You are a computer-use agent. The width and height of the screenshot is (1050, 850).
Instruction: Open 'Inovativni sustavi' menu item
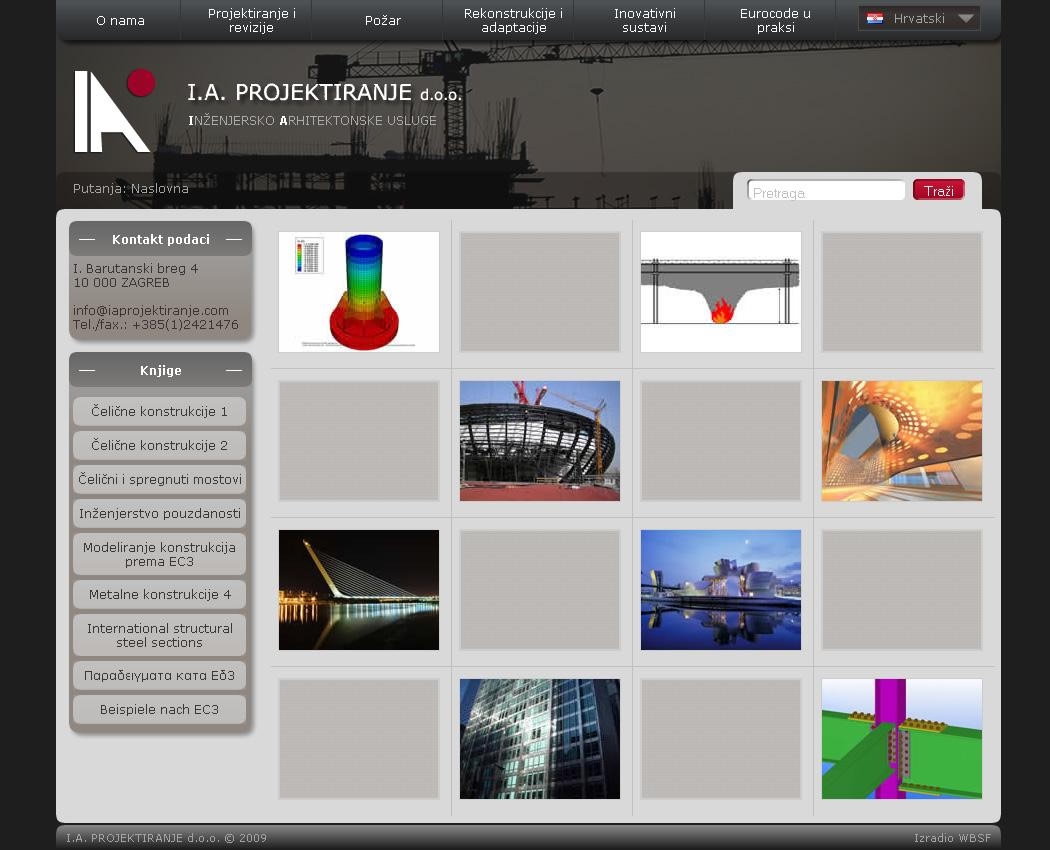click(644, 21)
